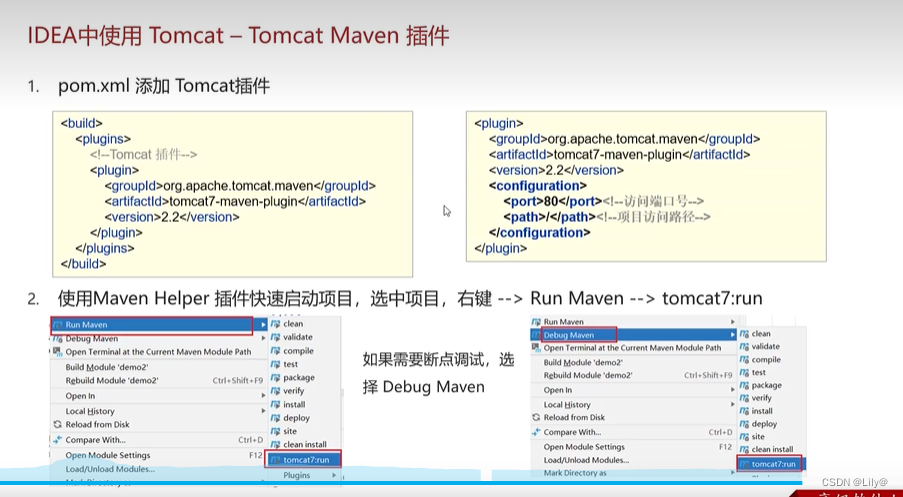Choose Build Module 'demo2' in right menu

click(x=583, y=362)
